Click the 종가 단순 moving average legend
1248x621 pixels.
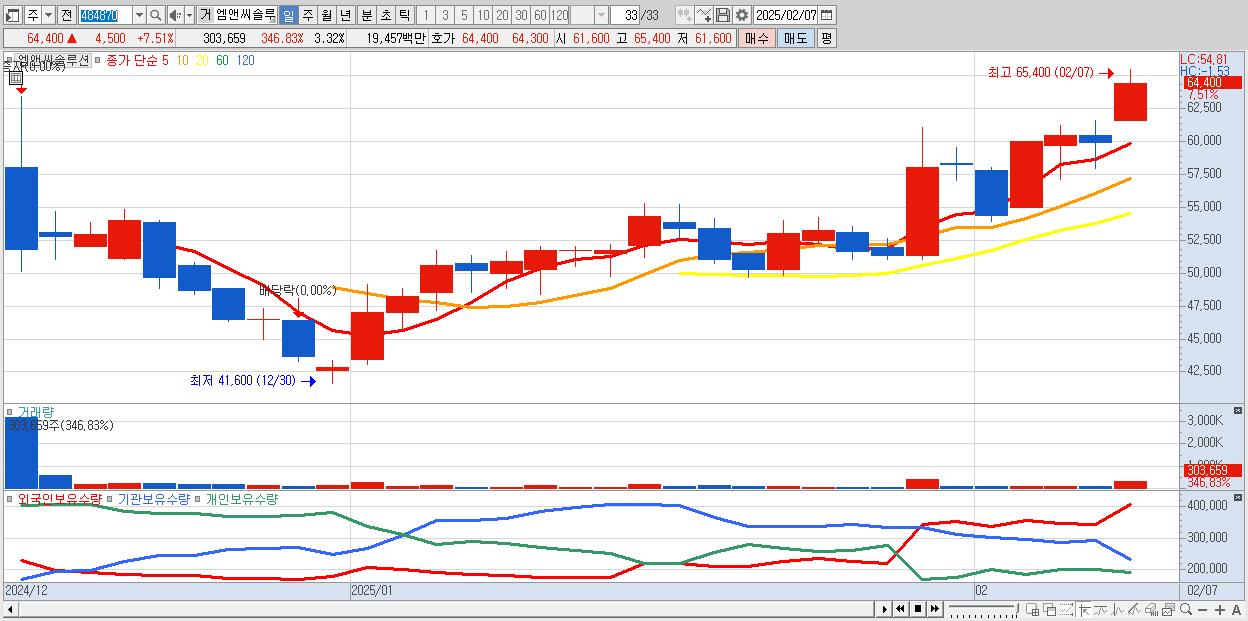(132, 61)
